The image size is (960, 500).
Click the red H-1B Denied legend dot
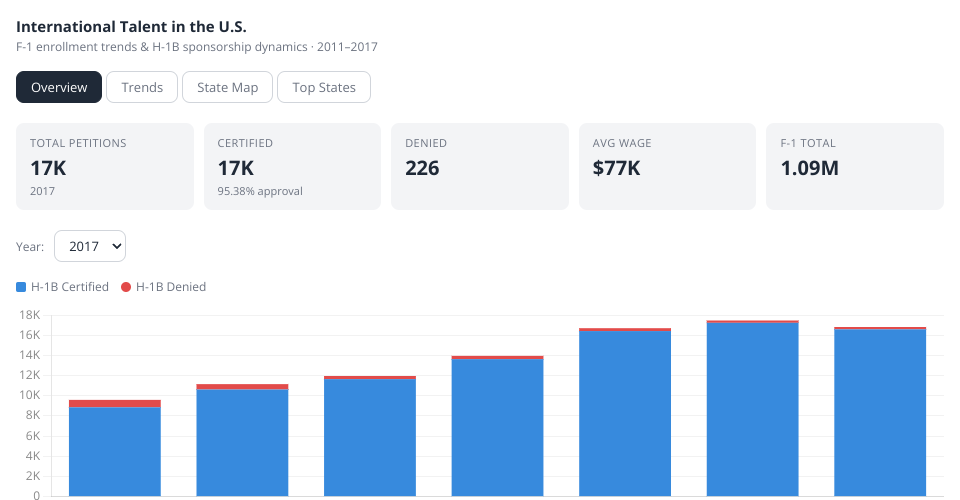tap(126, 287)
